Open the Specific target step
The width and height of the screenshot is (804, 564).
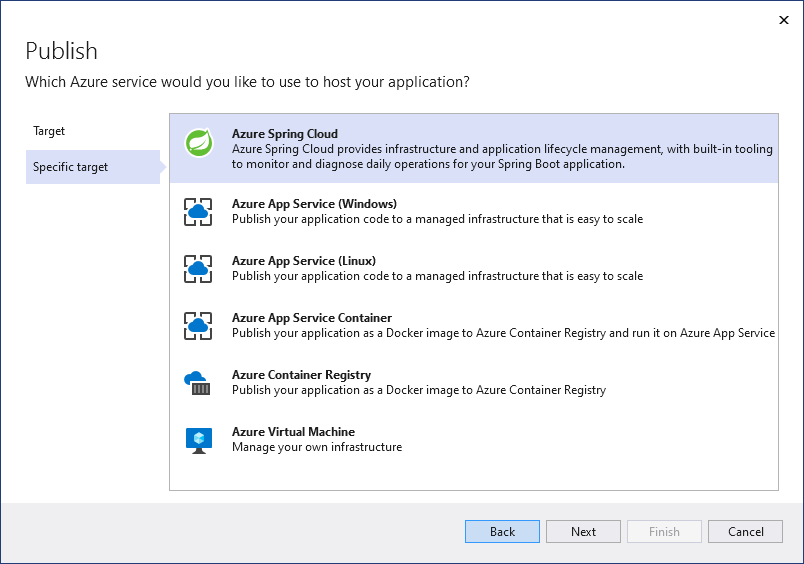point(70,167)
